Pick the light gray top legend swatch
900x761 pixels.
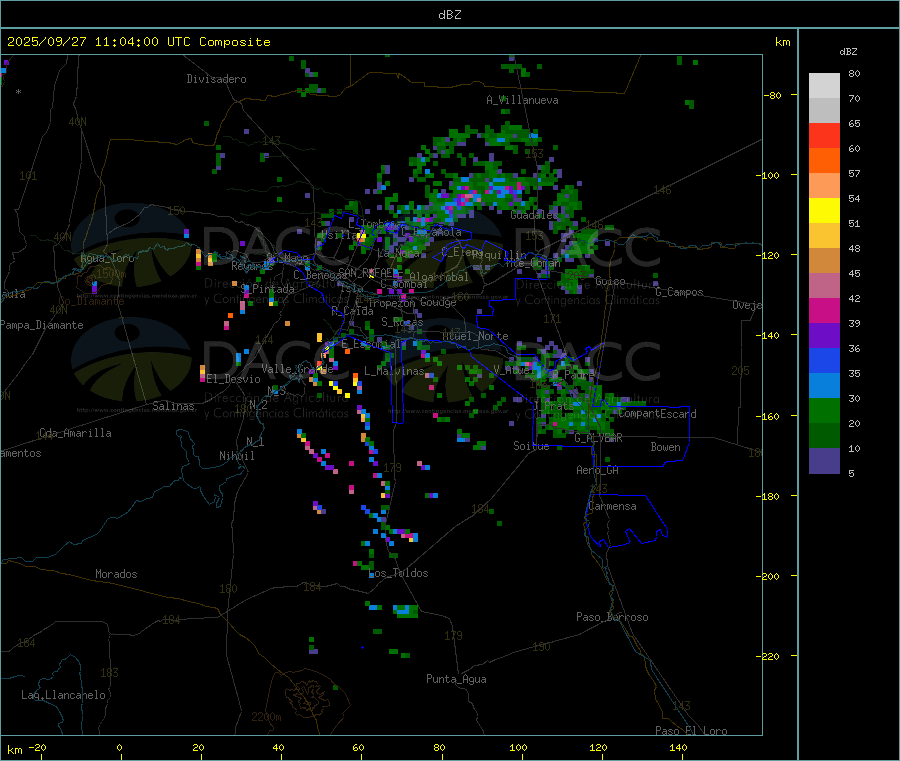click(x=824, y=85)
